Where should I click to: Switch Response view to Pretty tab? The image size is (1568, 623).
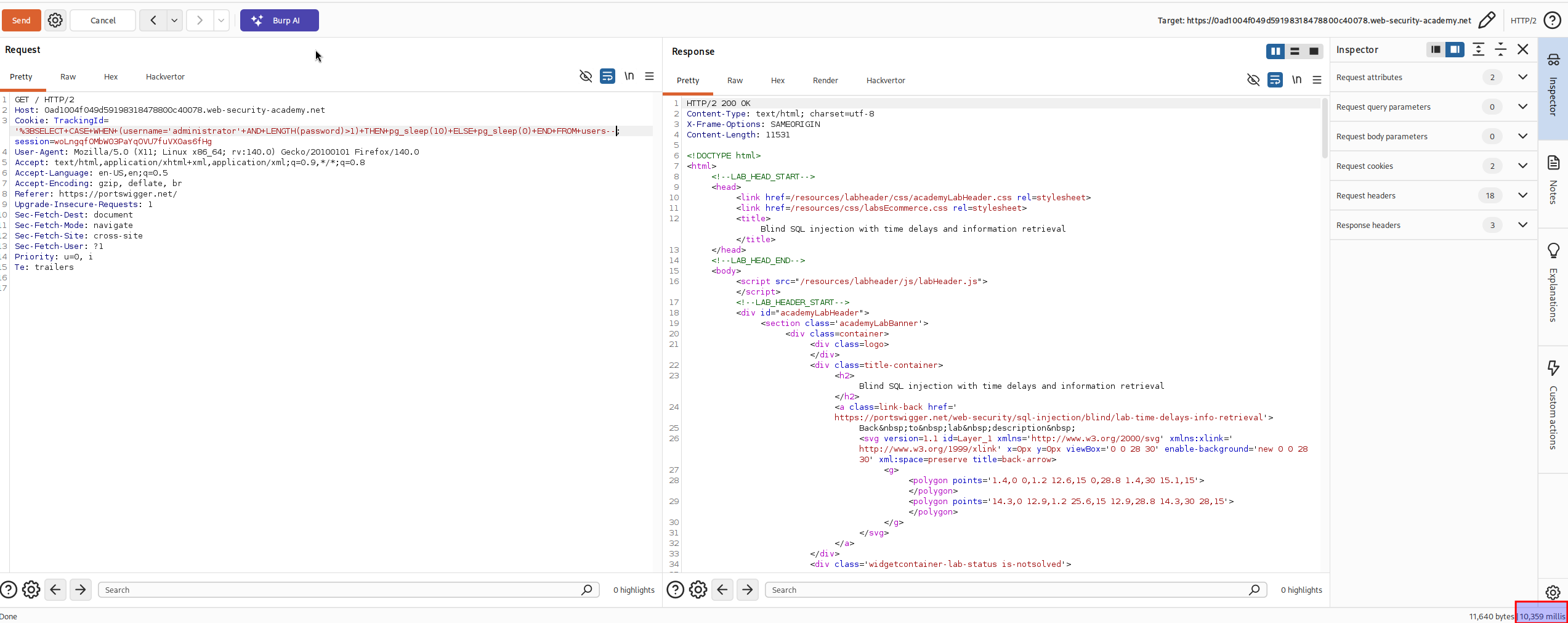pos(688,81)
